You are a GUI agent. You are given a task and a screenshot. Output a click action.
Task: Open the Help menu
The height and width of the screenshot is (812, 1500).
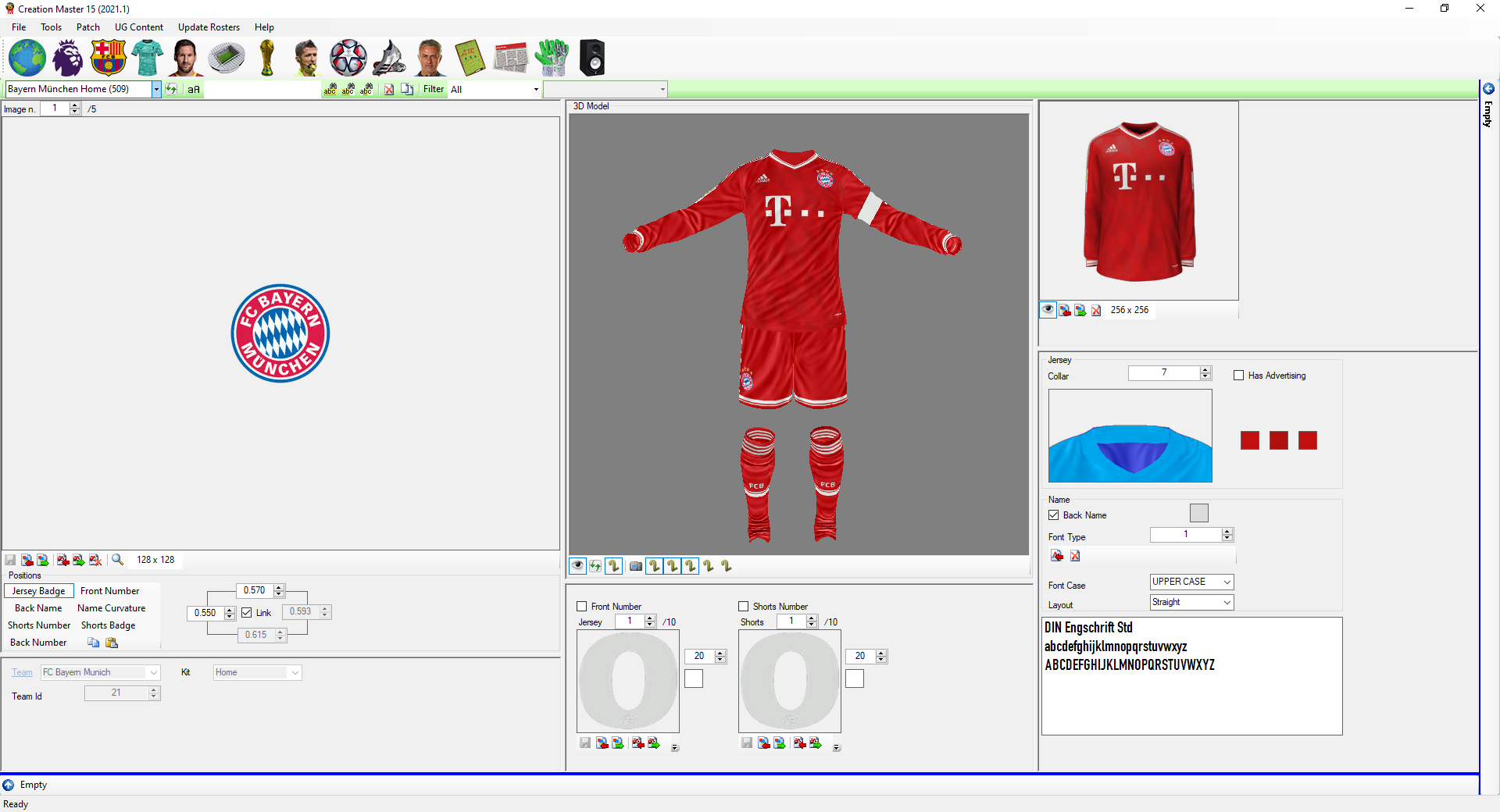[x=264, y=27]
